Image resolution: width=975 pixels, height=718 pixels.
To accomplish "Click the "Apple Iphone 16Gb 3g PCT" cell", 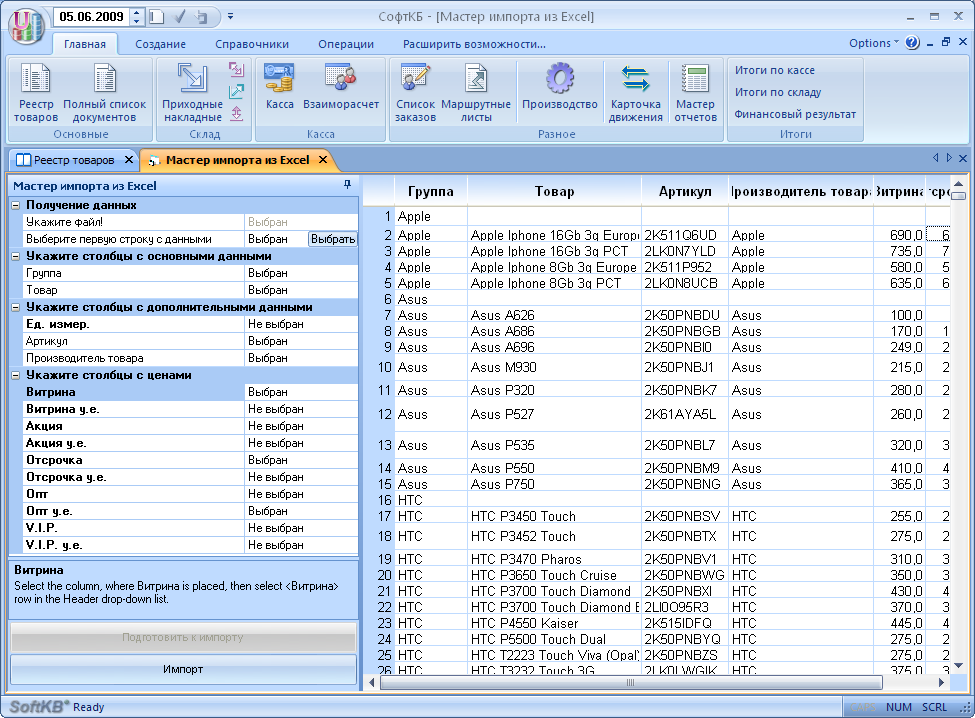I will 554,251.
